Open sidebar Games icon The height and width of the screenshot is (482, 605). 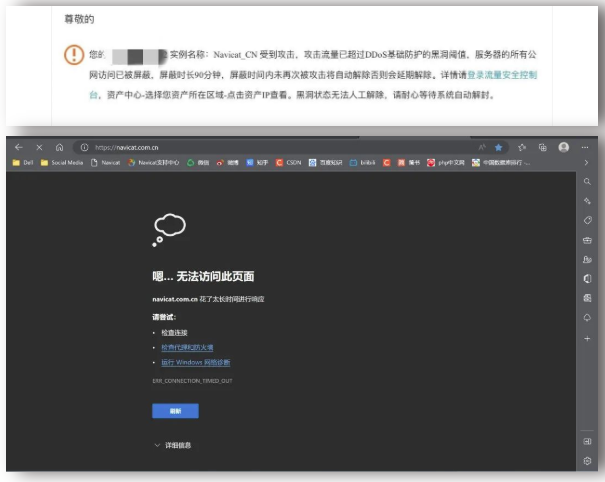click(x=587, y=259)
